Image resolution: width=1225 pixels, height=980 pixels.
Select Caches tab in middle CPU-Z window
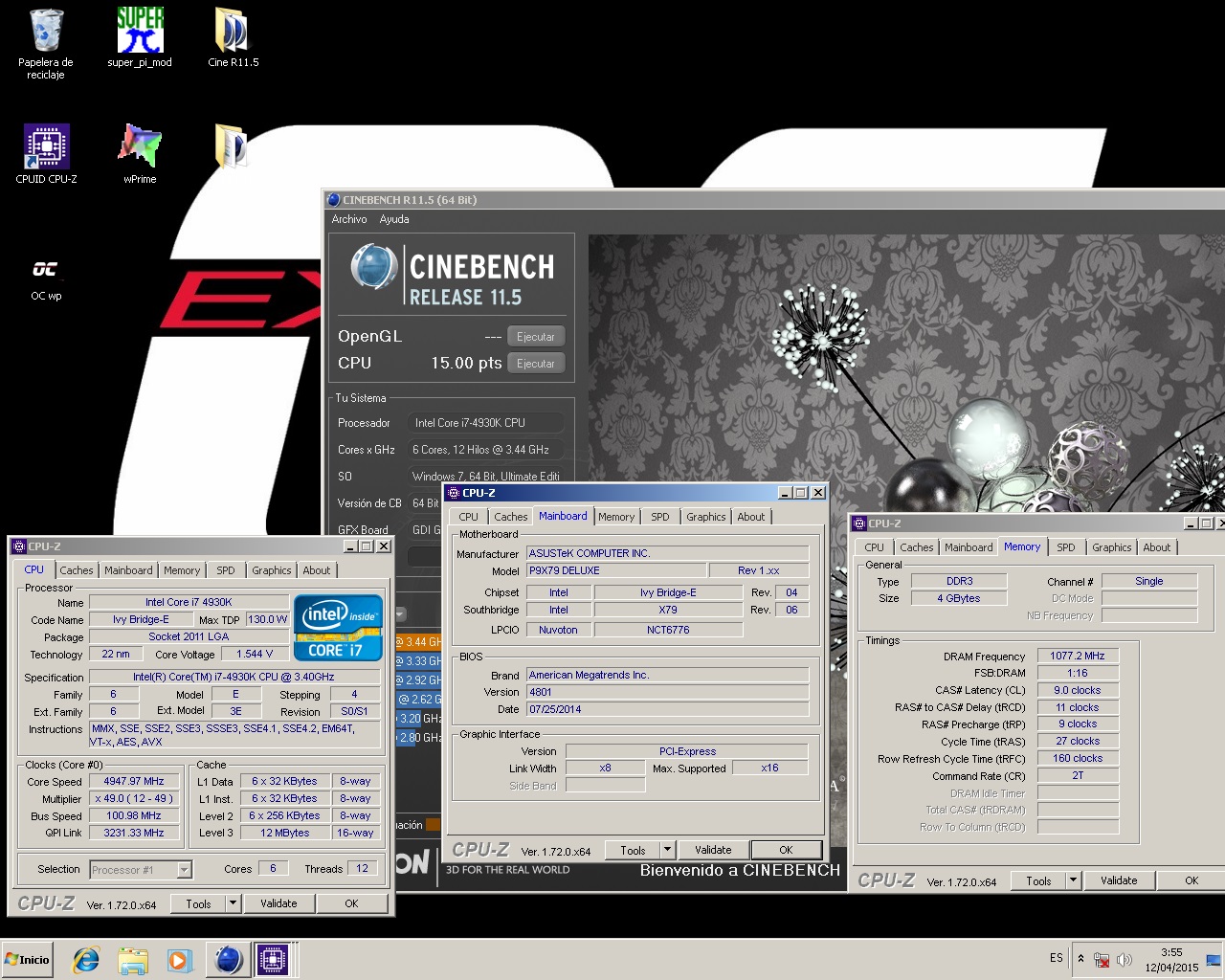[x=511, y=517]
